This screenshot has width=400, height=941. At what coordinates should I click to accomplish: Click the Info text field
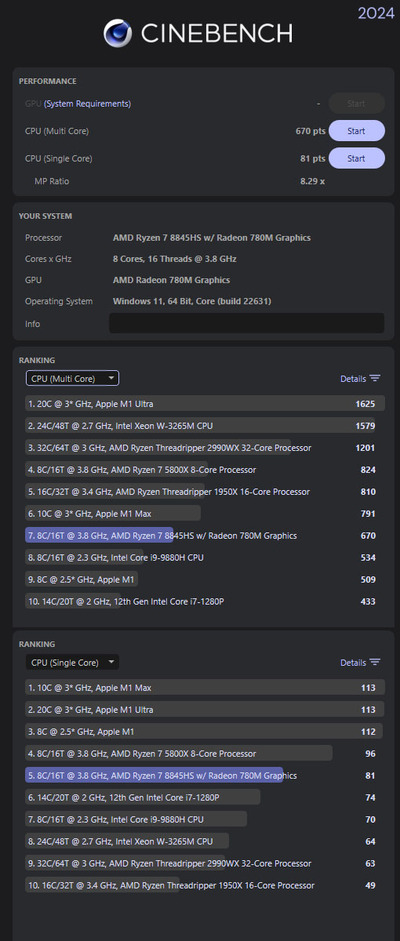[x=246, y=323]
